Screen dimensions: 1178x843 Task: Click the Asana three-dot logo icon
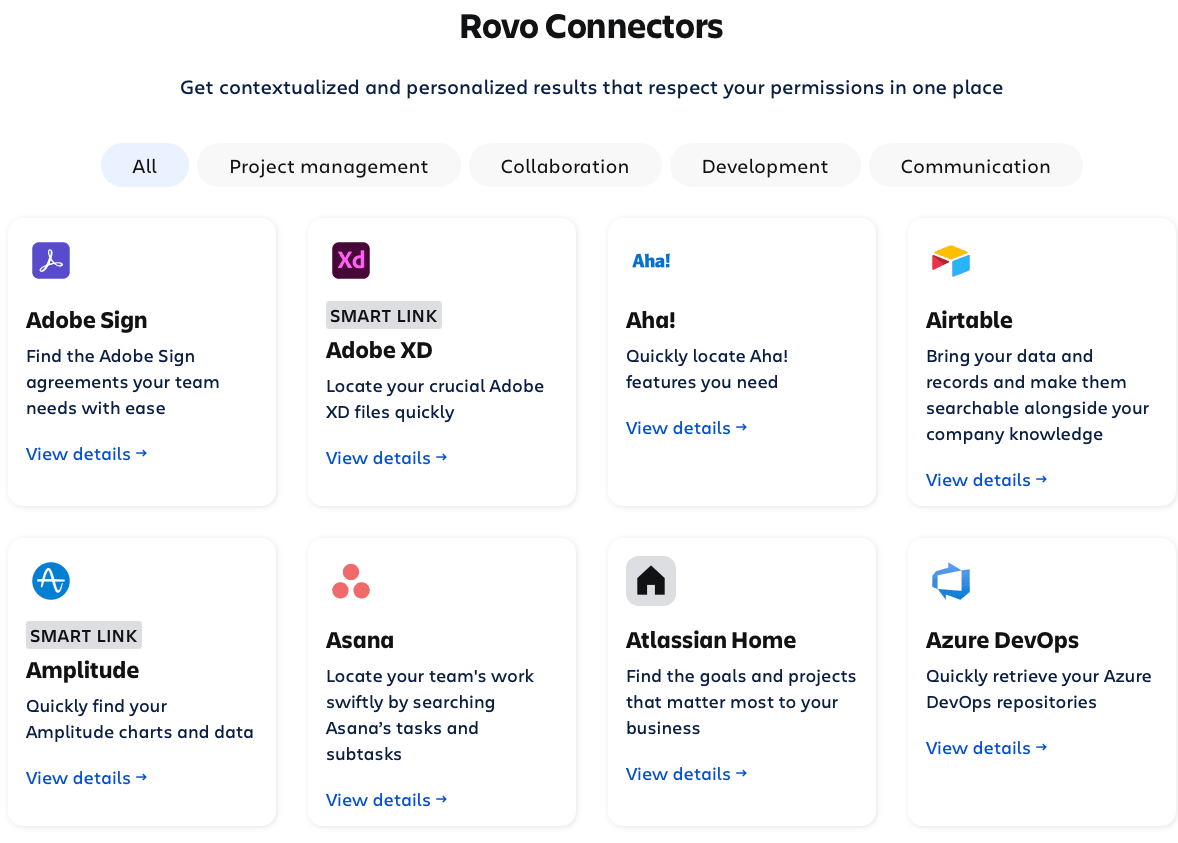click(351, 581)
